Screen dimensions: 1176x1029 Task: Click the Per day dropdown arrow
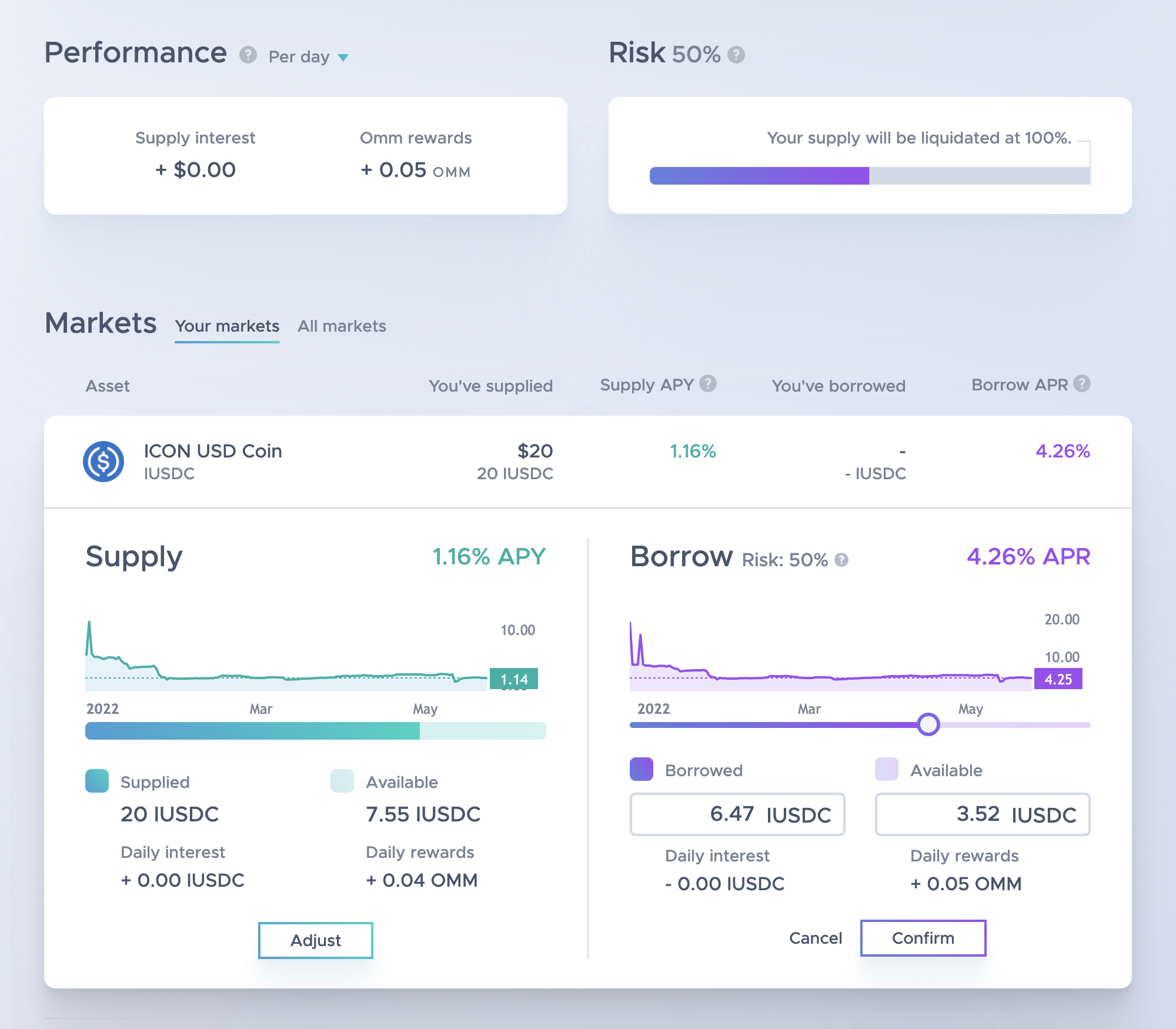[343, 58]
